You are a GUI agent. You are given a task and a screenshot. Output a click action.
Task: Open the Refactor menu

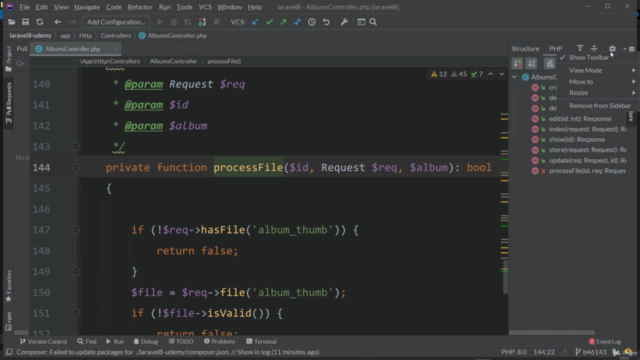point(140,7)
